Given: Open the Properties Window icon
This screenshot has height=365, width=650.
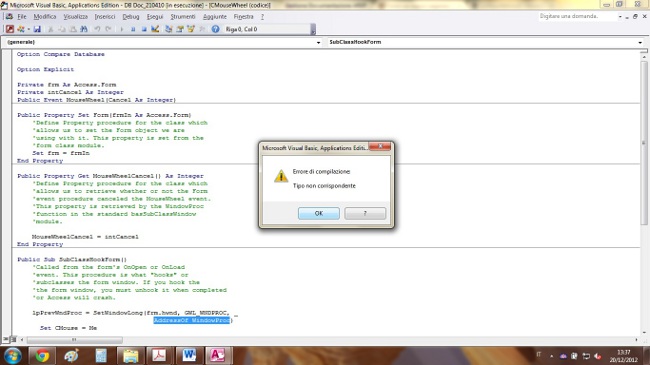Looking at the screenshot, I should tap(179, 29).
